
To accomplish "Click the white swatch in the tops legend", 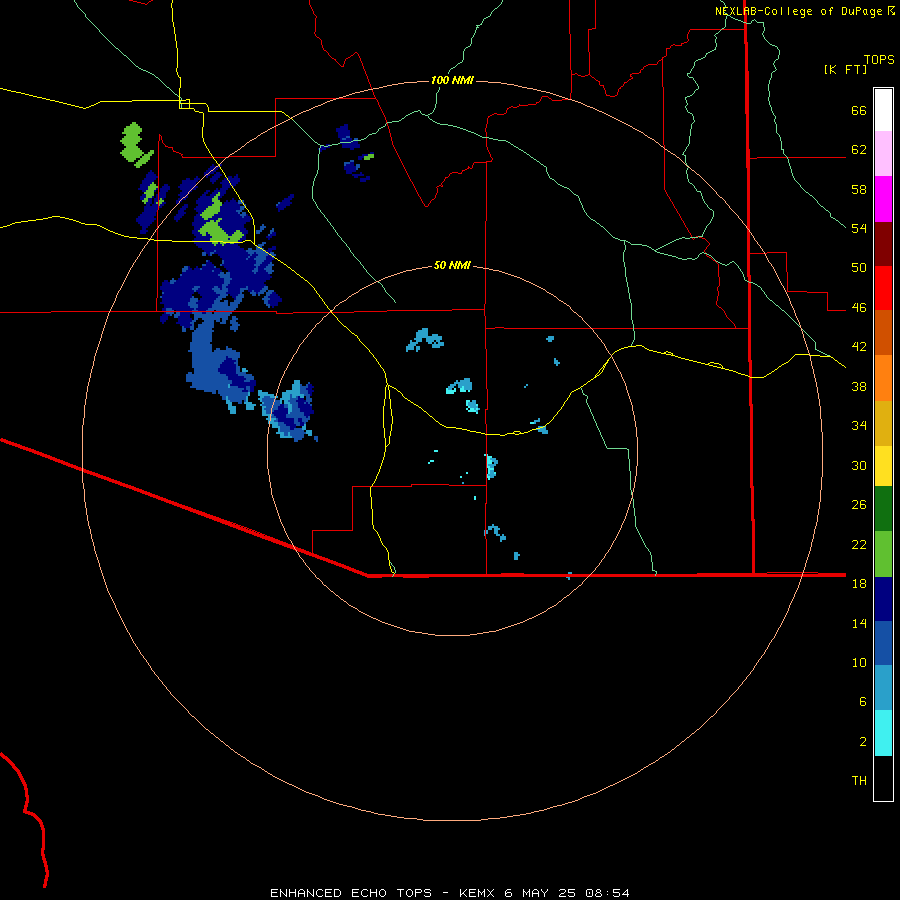I will click(x=883, y=110).
